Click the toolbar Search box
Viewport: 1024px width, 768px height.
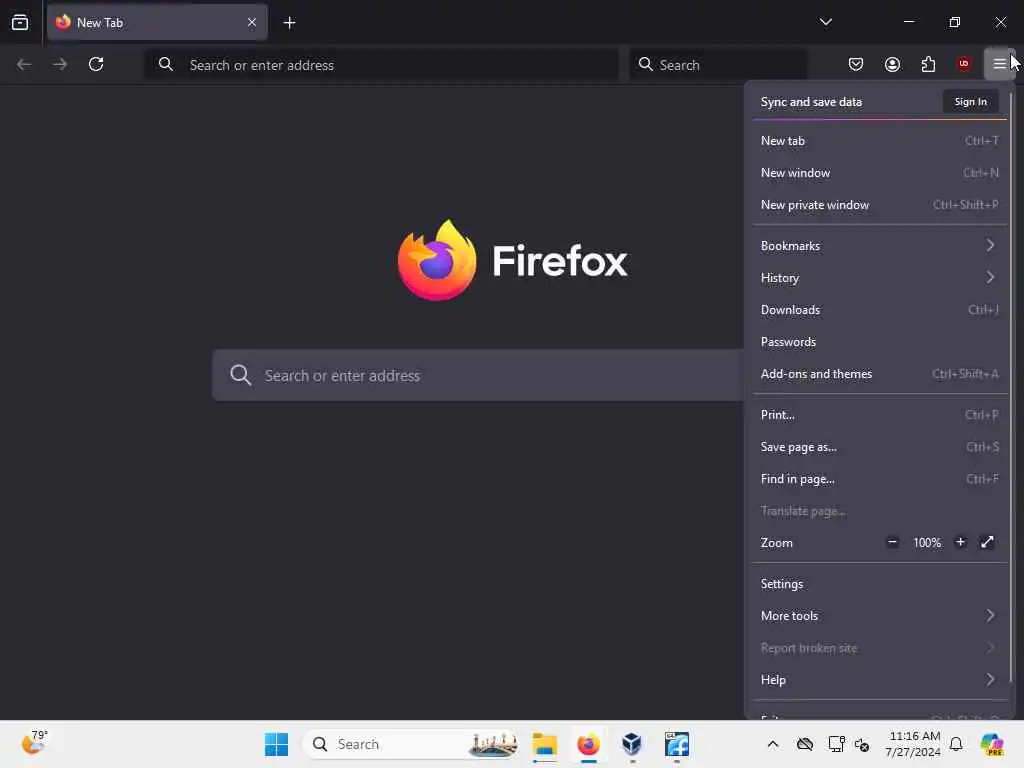[718, 65]
